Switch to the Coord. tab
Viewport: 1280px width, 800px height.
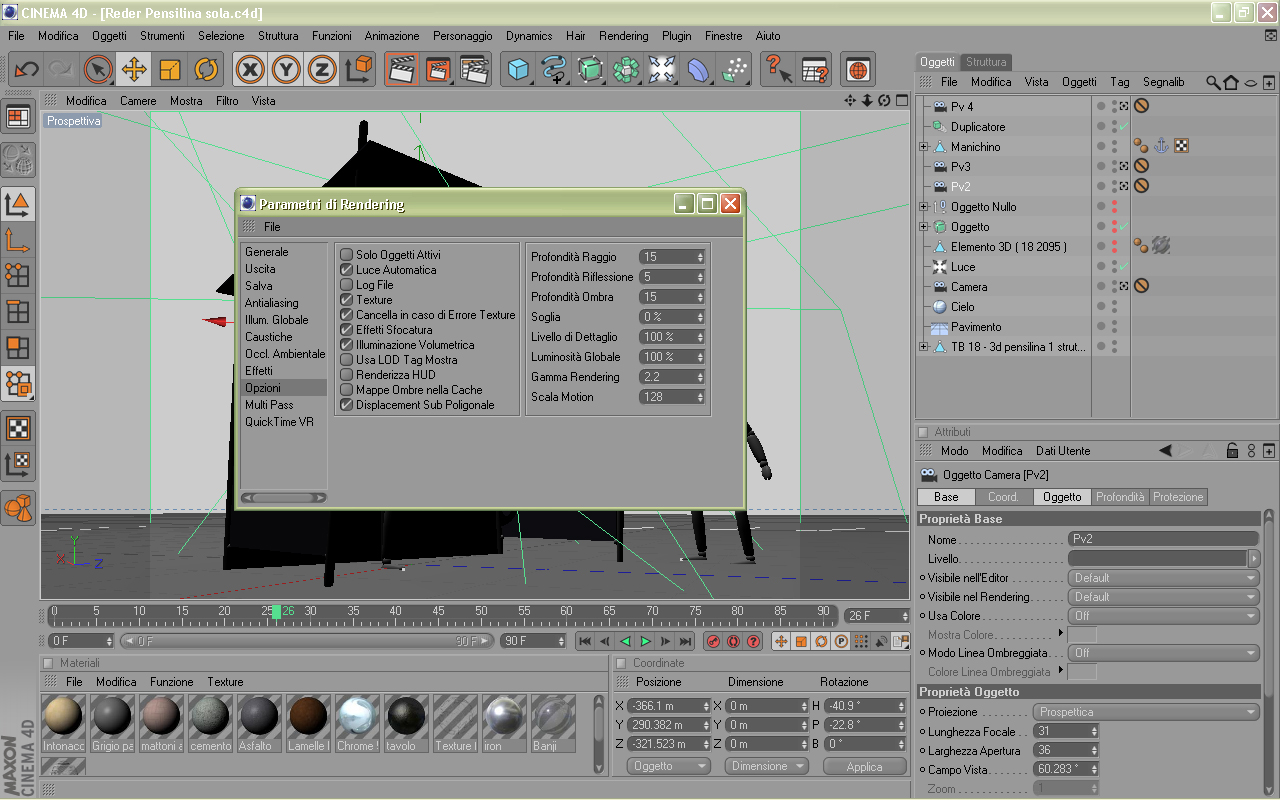(1003, 497)
